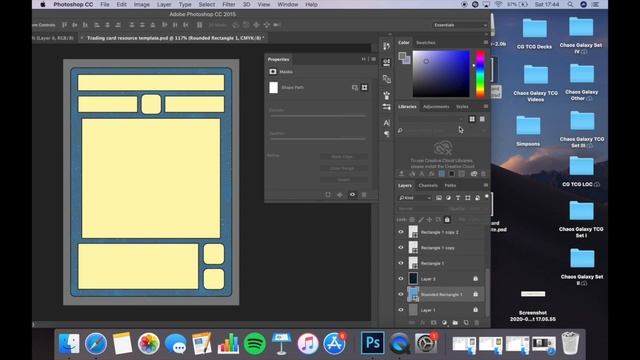
Task: Switch Libraries to grid view icon
Action: (x=472, y=119)
